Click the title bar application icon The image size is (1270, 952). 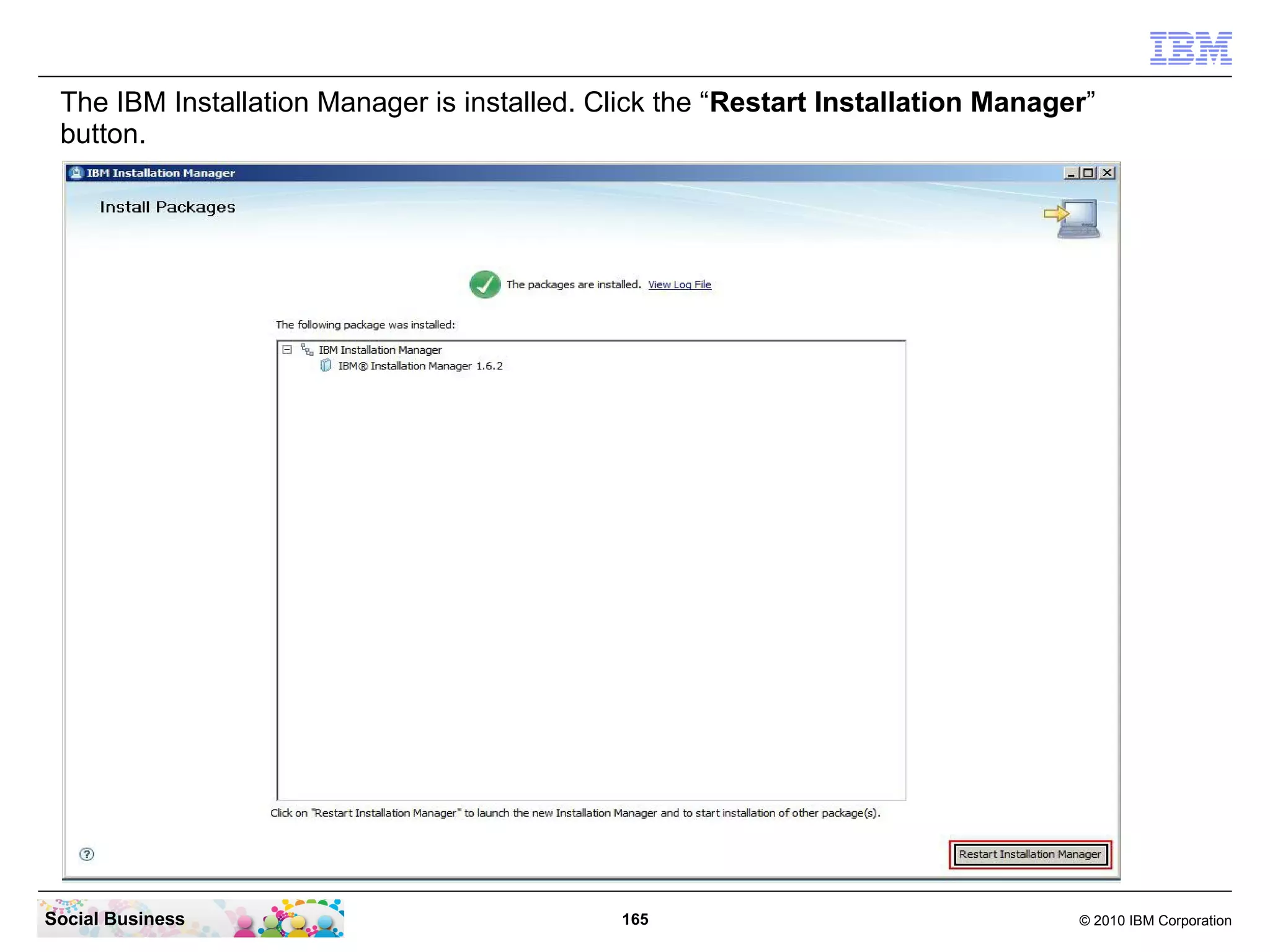76,173
